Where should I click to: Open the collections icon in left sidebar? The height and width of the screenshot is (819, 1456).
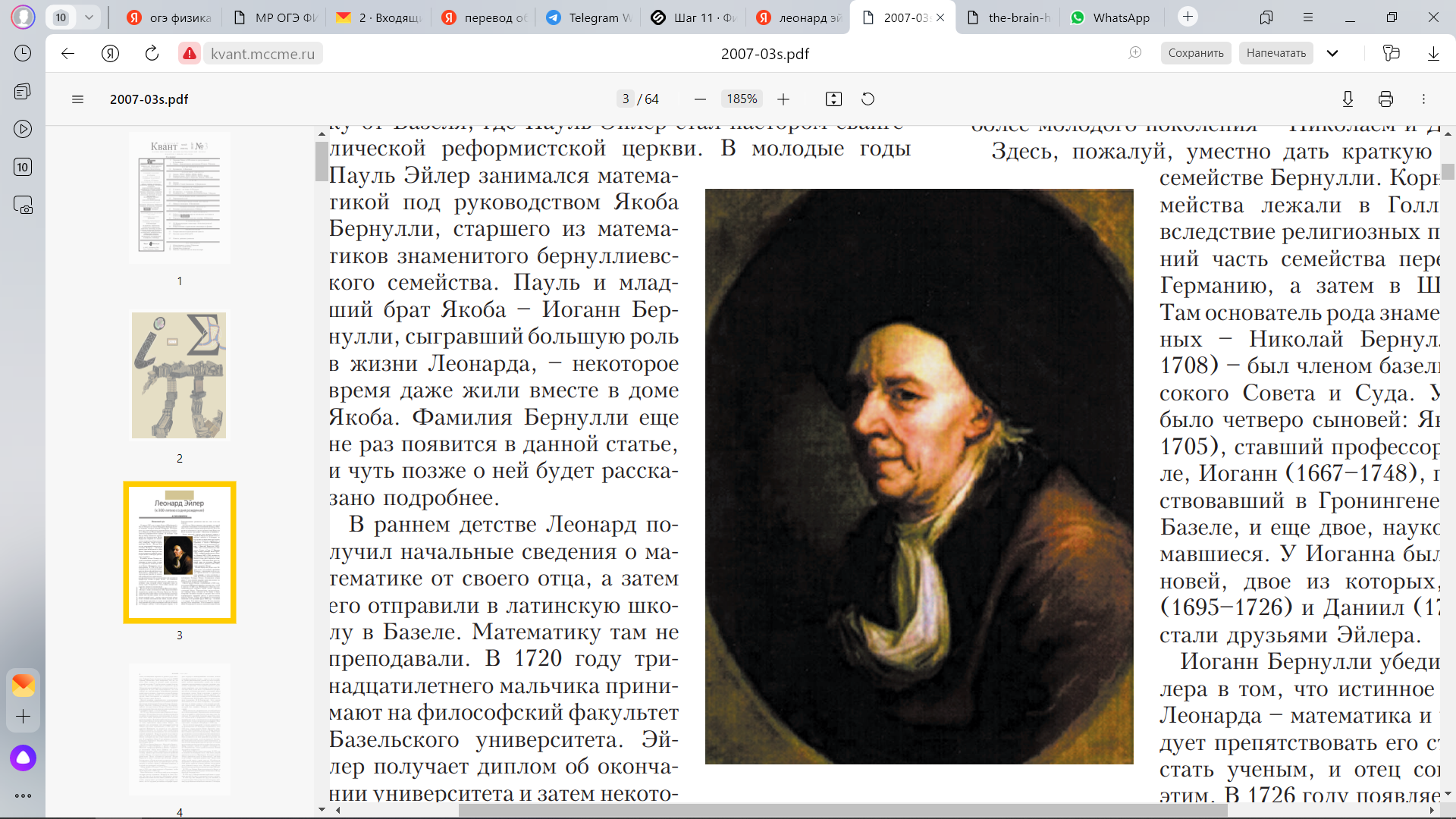click(x=23, y=91)
